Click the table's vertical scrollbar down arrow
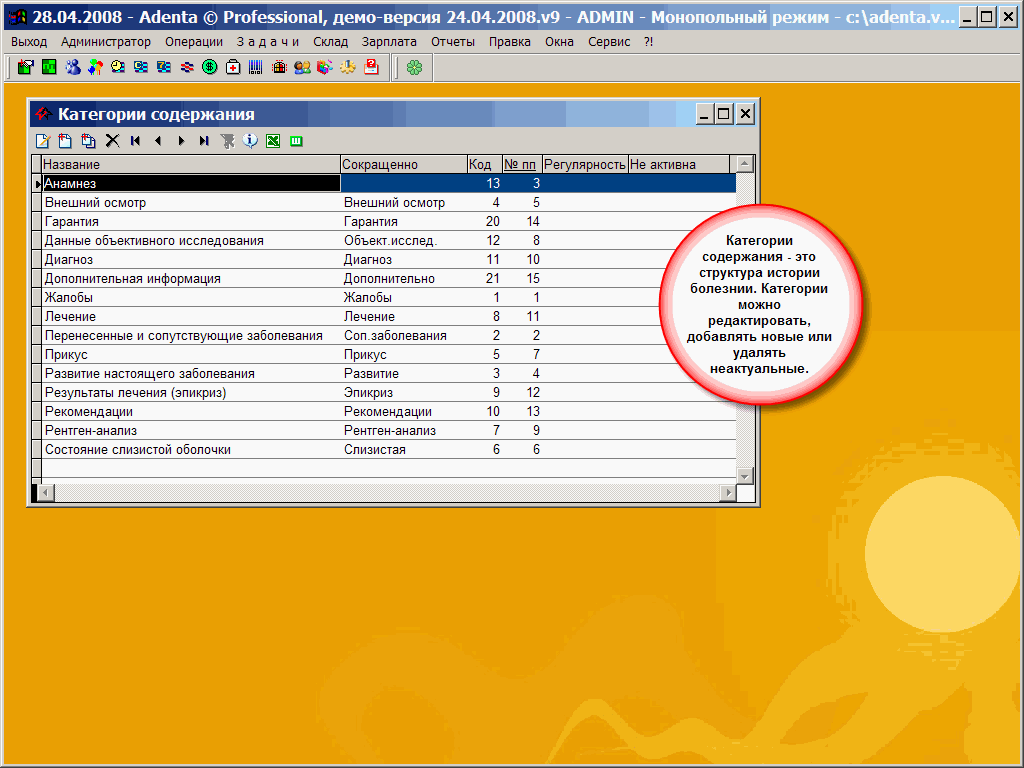 click(744, 475)
